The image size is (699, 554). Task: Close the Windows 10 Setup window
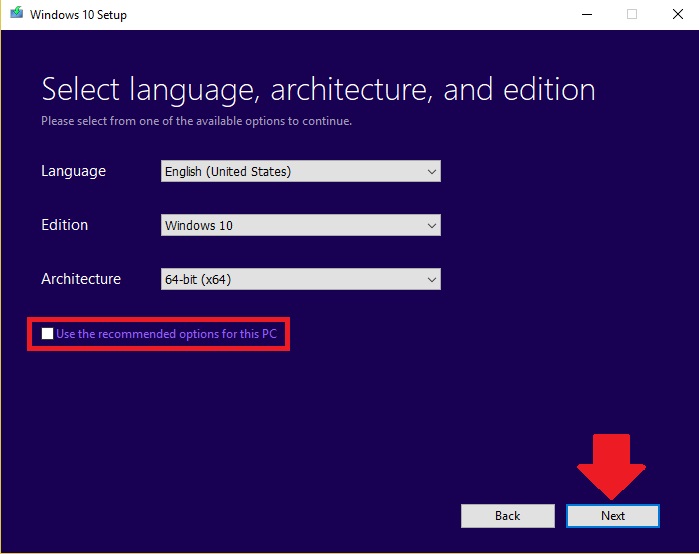pyautogui.click(x=678, y=14)
